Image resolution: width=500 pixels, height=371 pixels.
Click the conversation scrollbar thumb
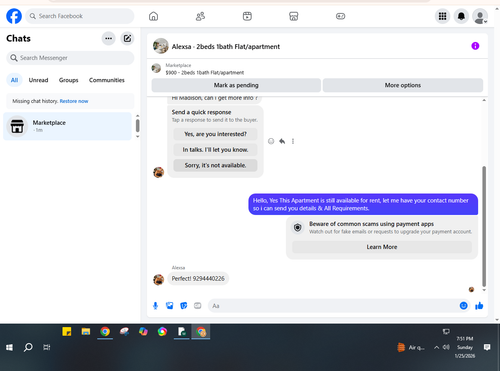(484, 226)
